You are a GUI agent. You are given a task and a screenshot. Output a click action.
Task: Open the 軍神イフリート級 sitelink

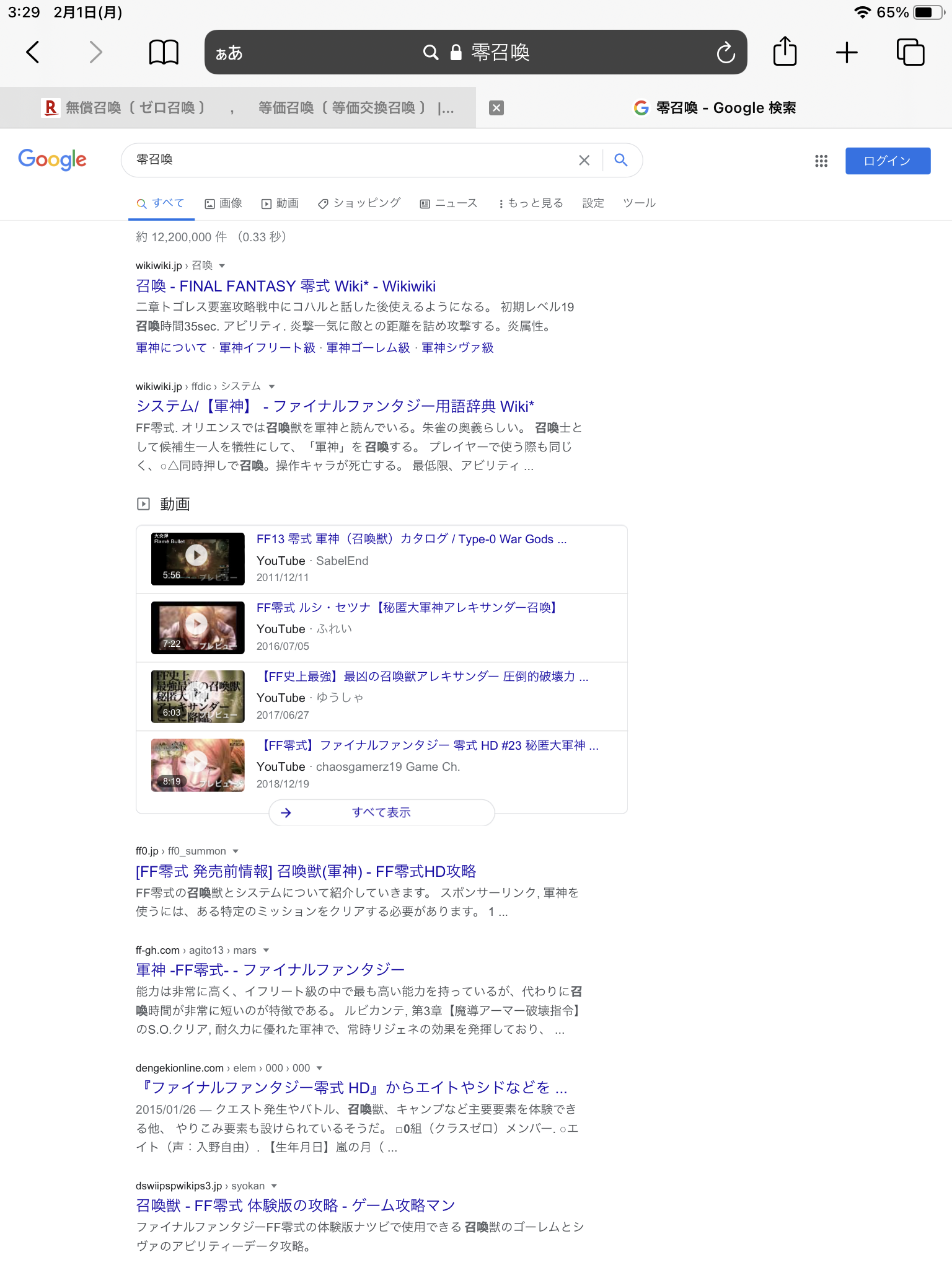click(267, 348)
